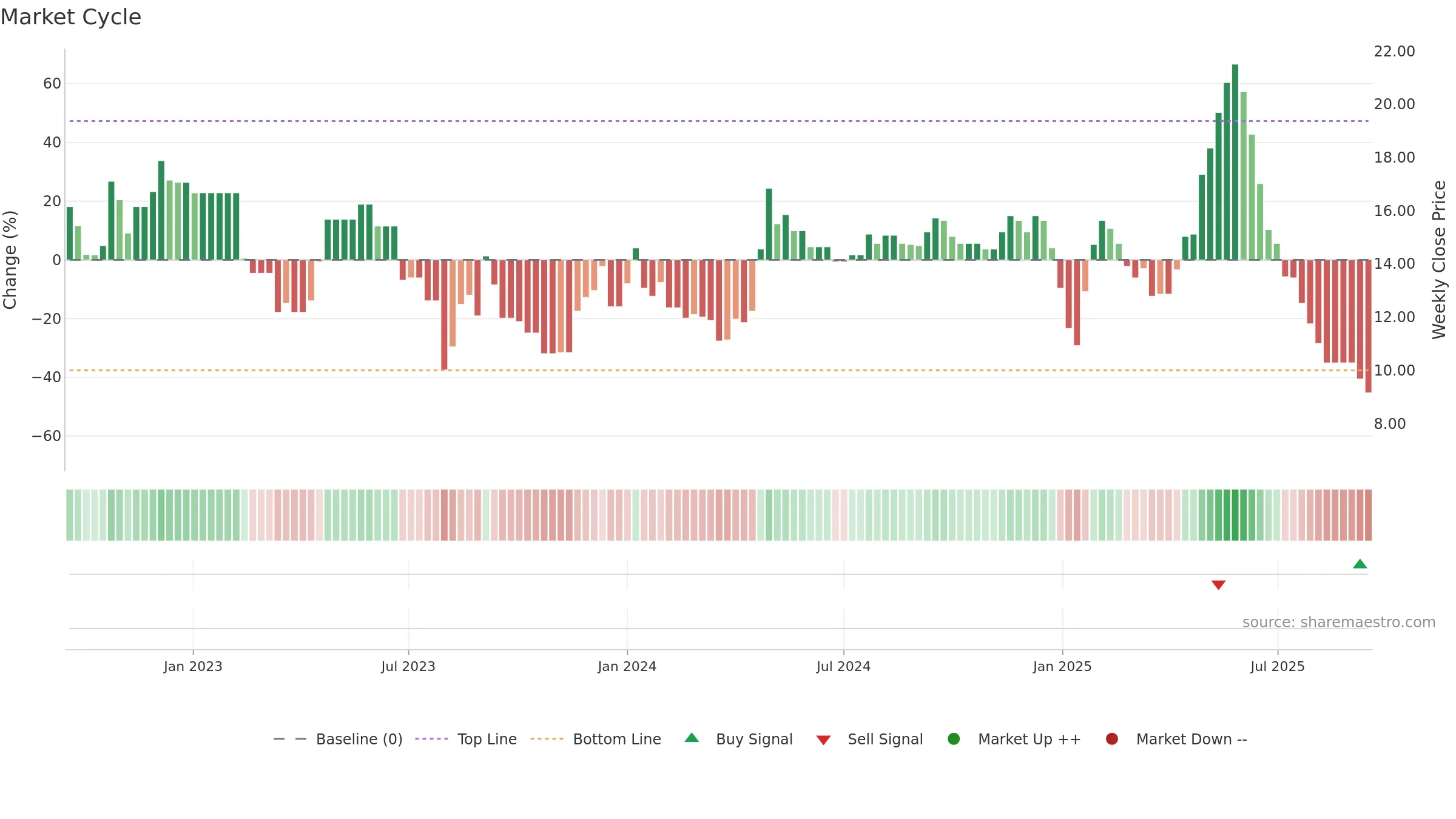
Task: Click the Jan 2023 axis label
Action: click(193, 667)
